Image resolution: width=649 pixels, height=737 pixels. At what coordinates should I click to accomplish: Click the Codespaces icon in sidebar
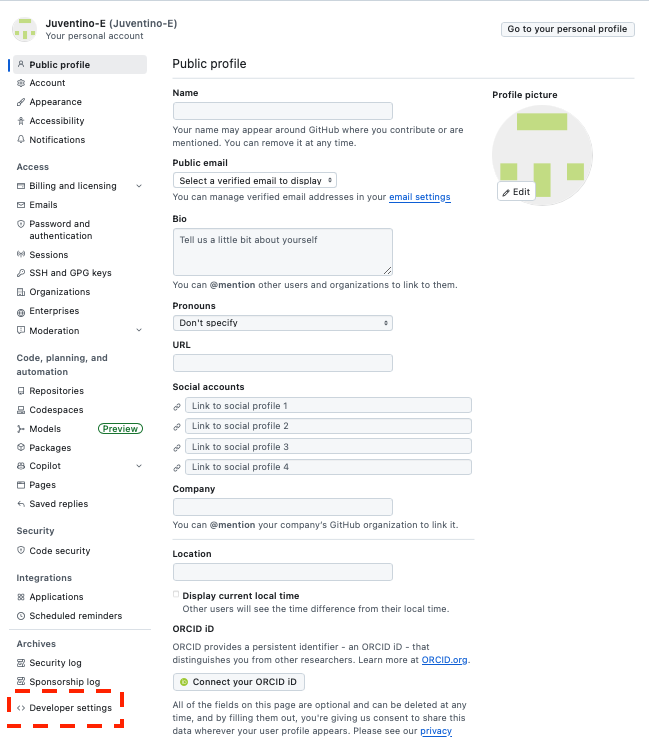(x=21, y=410)
